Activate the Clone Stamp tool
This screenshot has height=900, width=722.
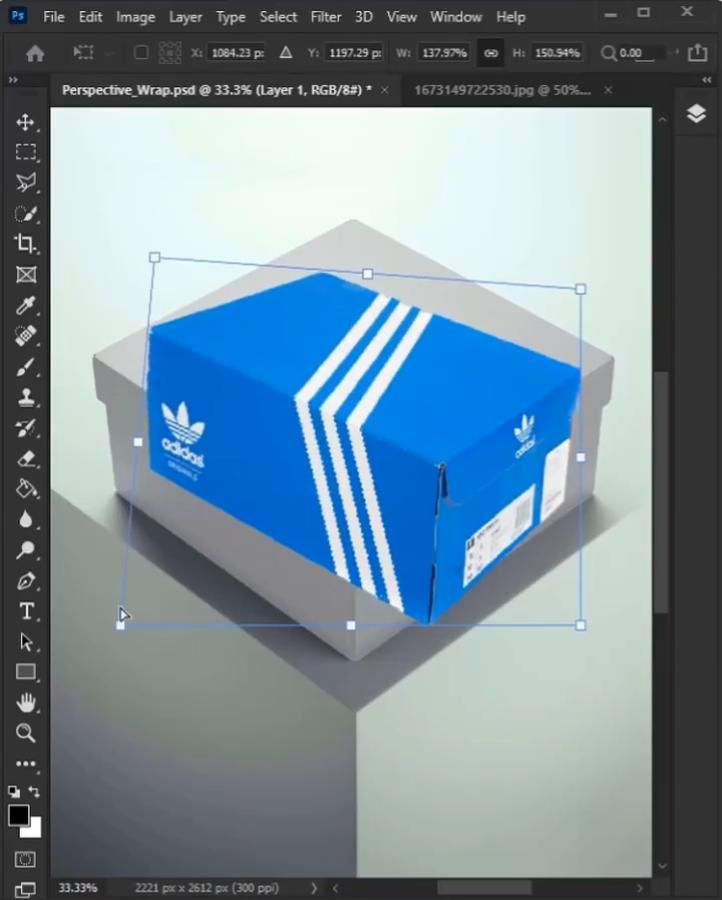coord(25,397)
